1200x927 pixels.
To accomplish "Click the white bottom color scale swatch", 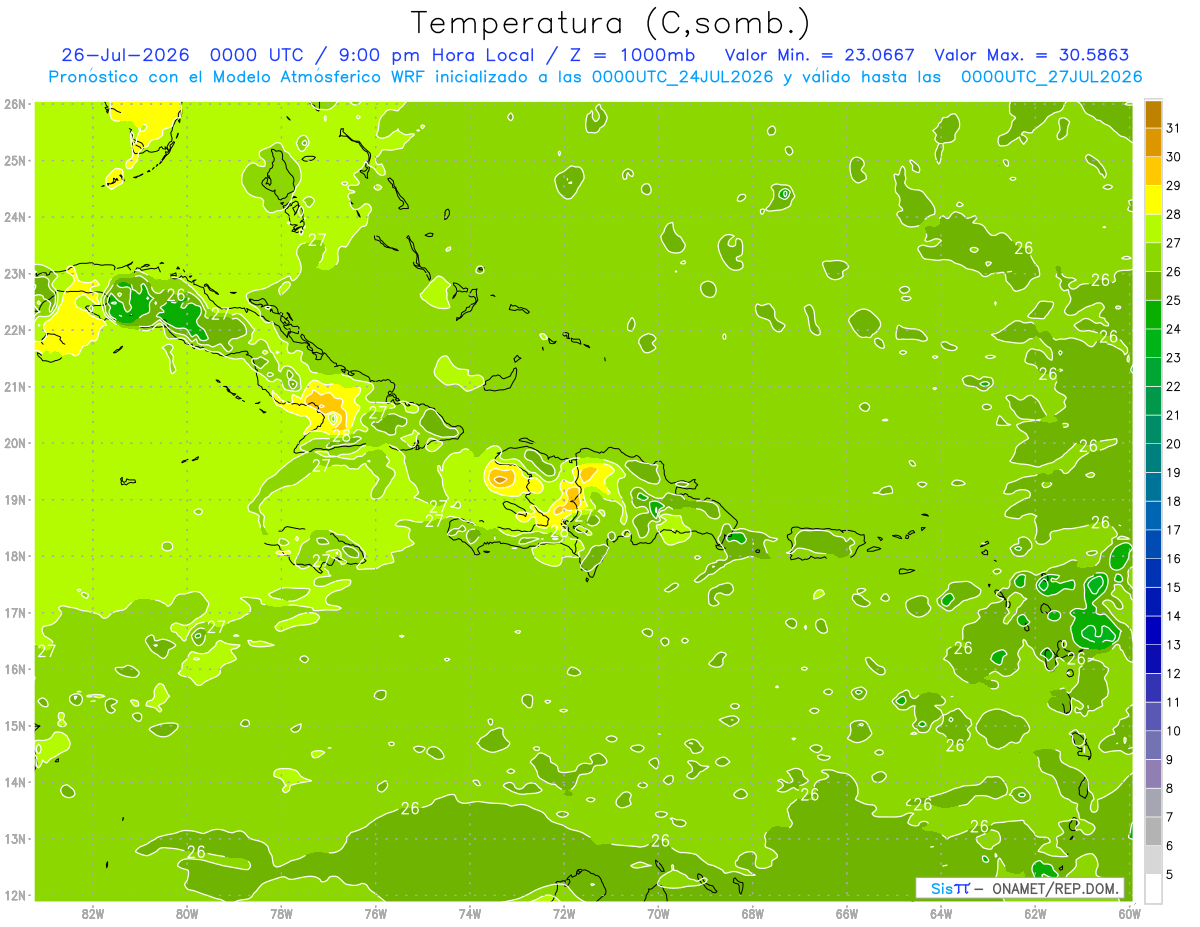I will (x=1153, y=889).
